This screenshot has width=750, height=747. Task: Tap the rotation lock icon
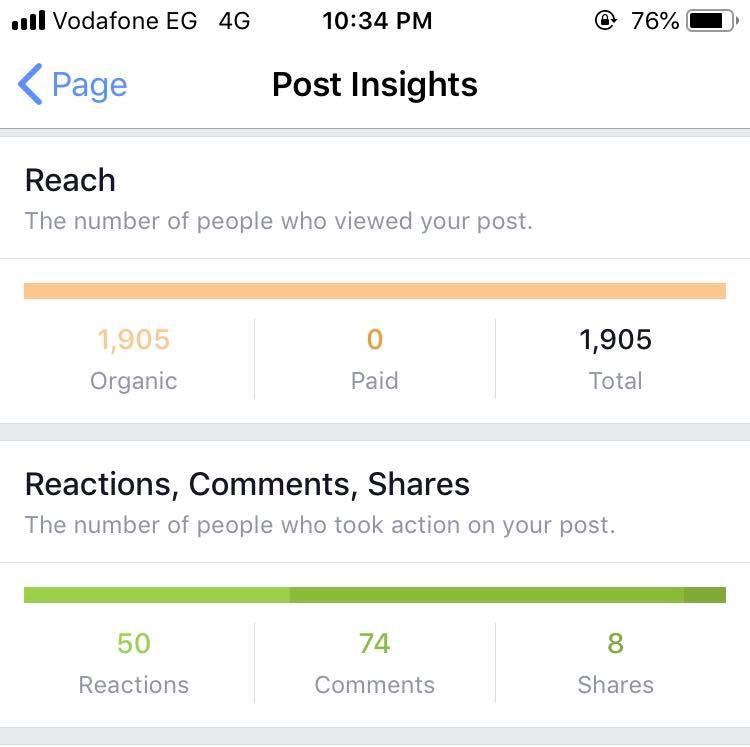coord(606,21)
